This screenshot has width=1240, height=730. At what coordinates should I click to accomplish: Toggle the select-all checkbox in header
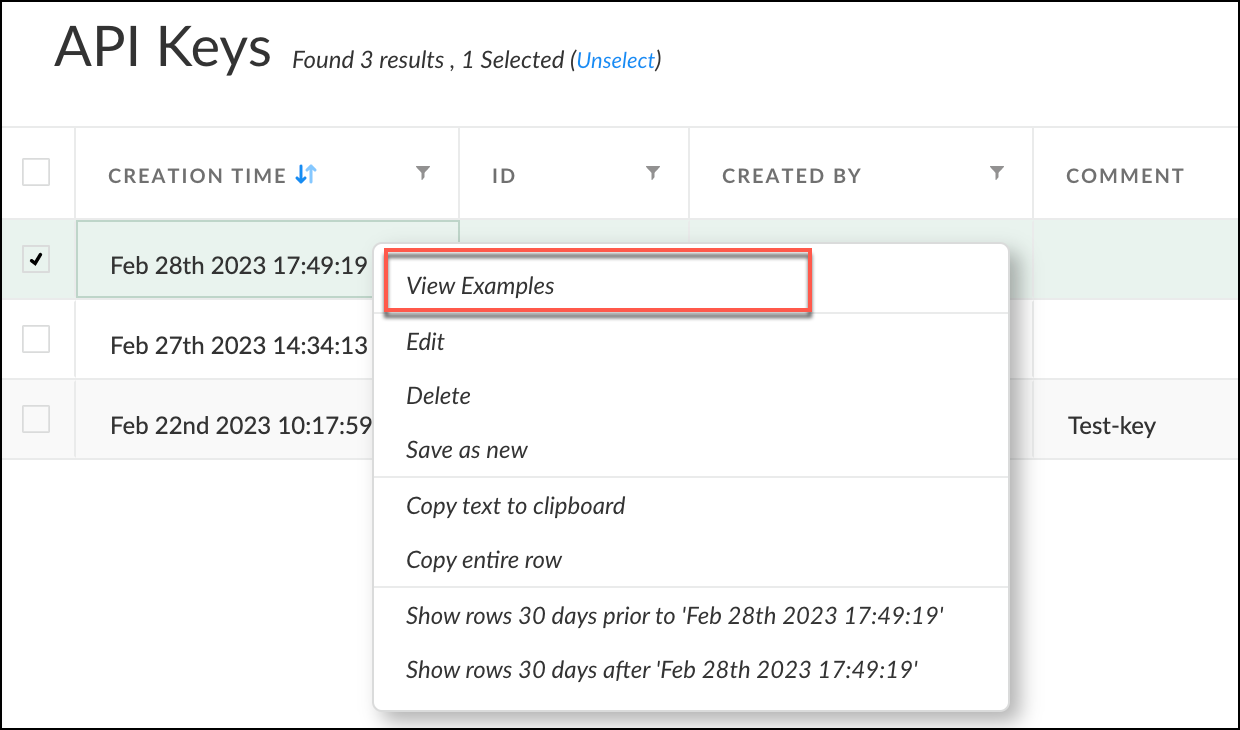(36, 173)
